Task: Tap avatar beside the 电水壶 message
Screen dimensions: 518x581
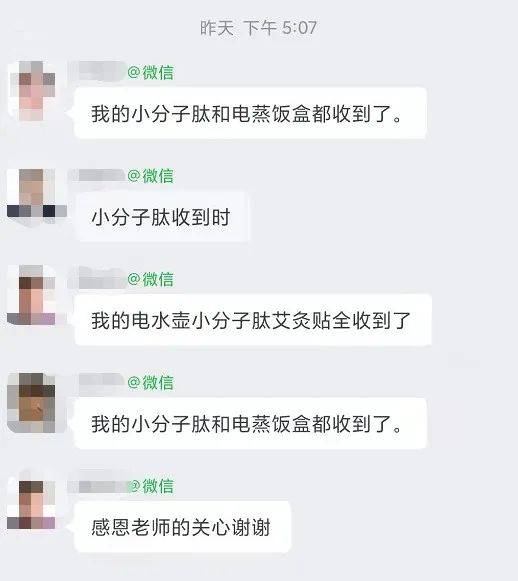Action: pos(31,295)
